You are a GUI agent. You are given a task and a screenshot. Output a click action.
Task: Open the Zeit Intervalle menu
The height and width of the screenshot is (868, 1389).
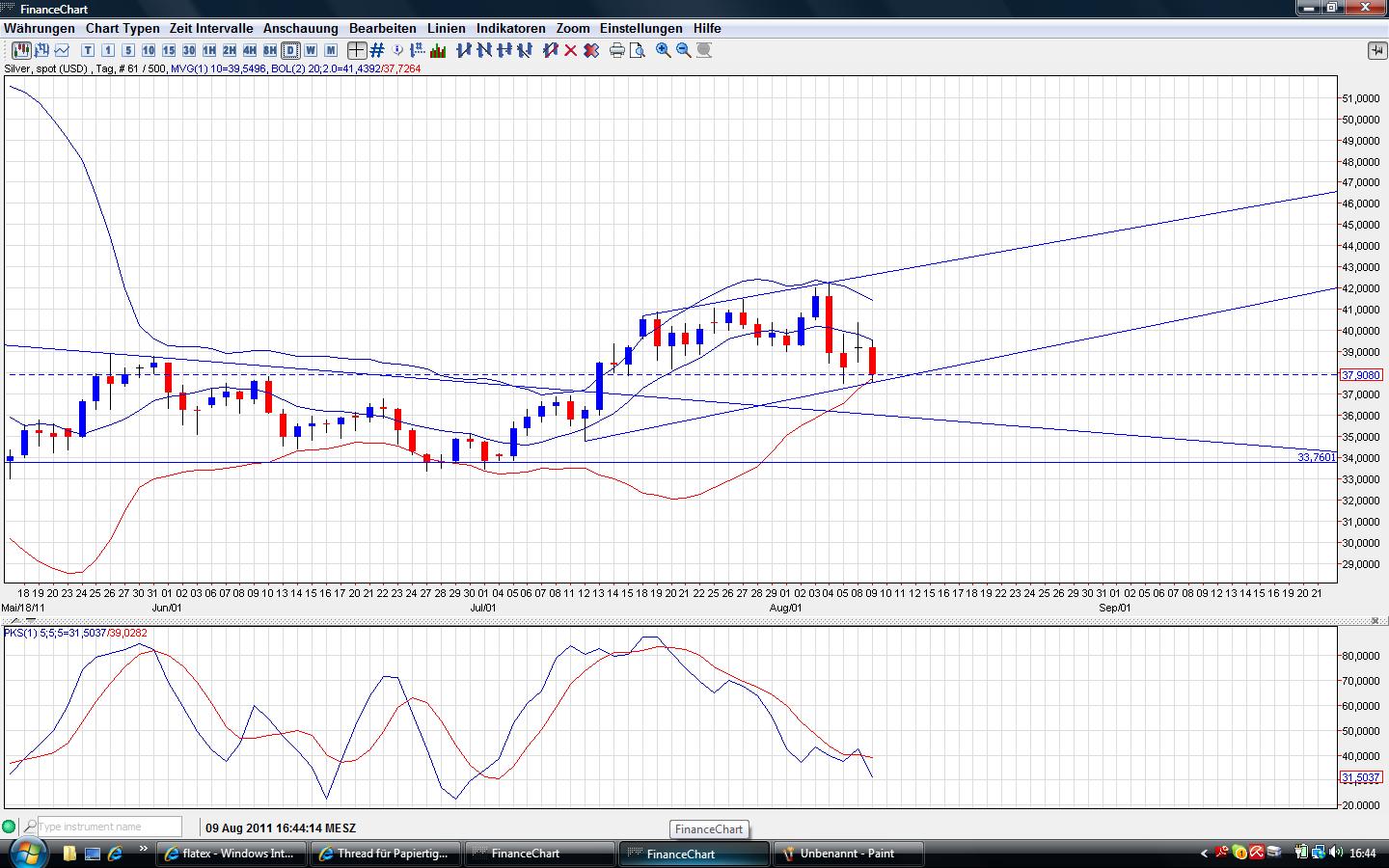pos(211,28)
